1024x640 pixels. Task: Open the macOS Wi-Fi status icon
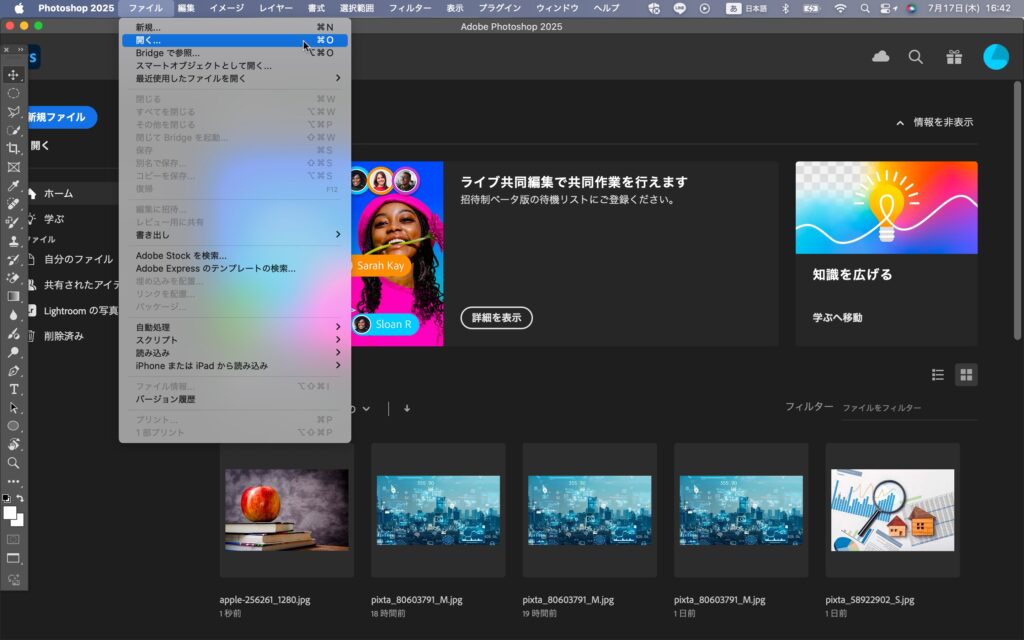[x=840, y=8]
